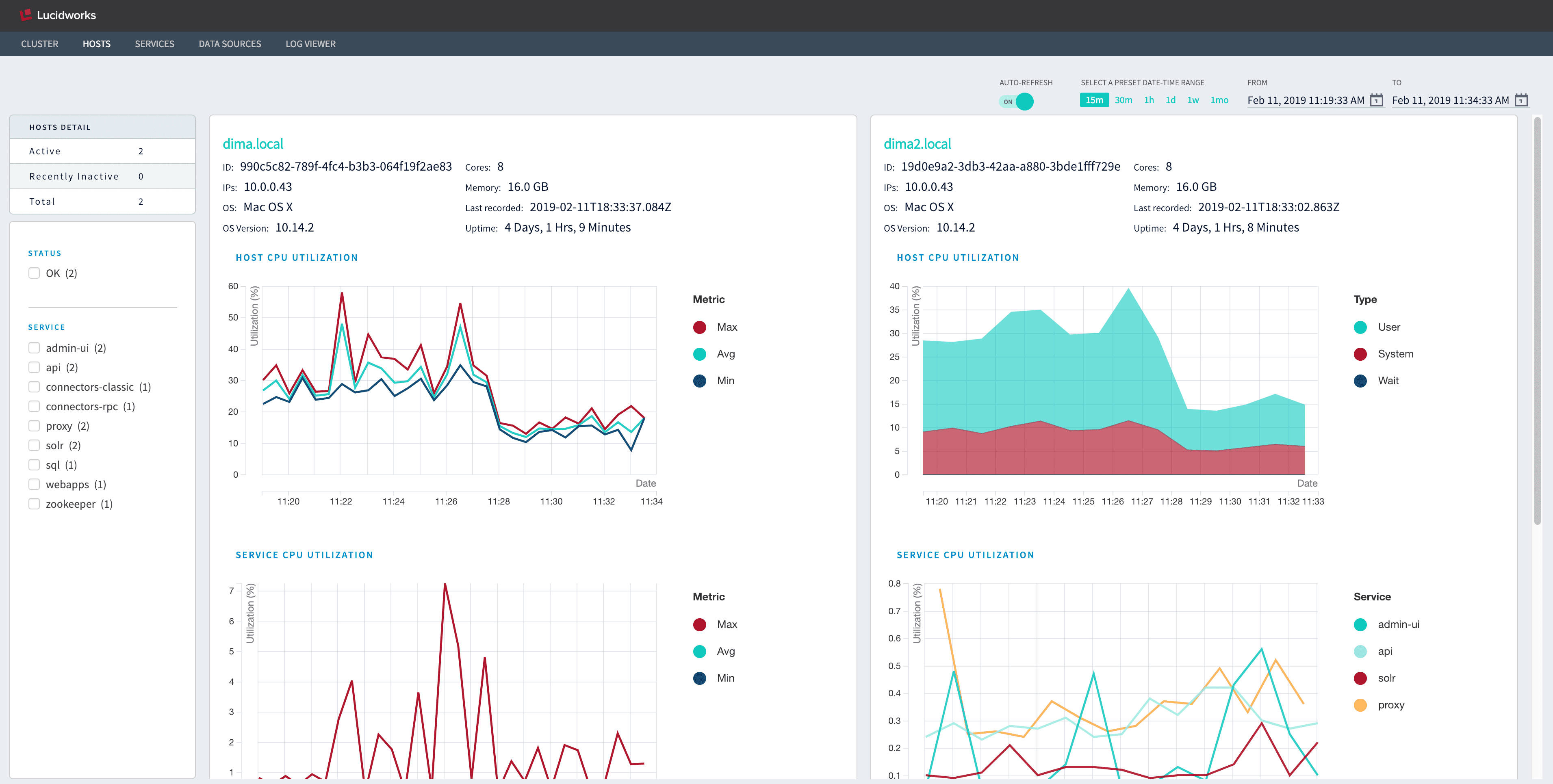Click the FROM date-time input field
This screenshot has height=784, width=1553.
pos(1305,100)
